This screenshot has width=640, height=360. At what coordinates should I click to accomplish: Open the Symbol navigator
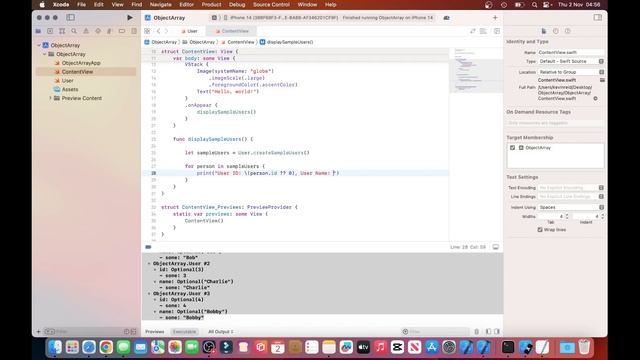tap(62, 31)
